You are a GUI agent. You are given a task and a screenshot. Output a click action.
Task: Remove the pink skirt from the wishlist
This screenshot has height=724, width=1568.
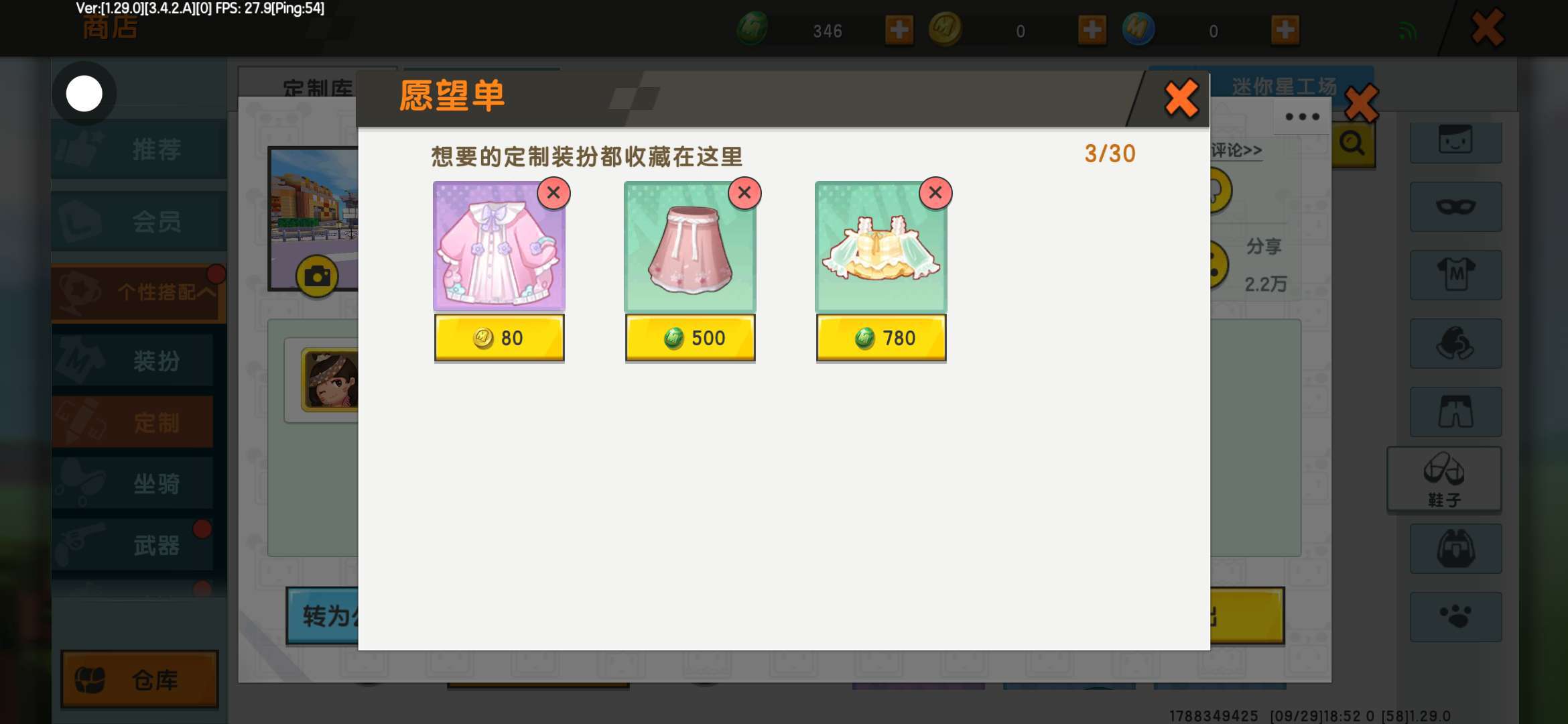coord(744,193)
